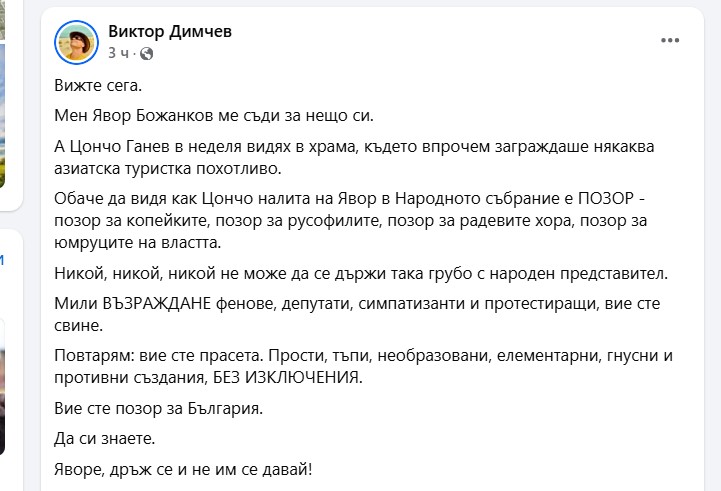
Task: Click the globe public audience icon
Action: pos(146,54)
